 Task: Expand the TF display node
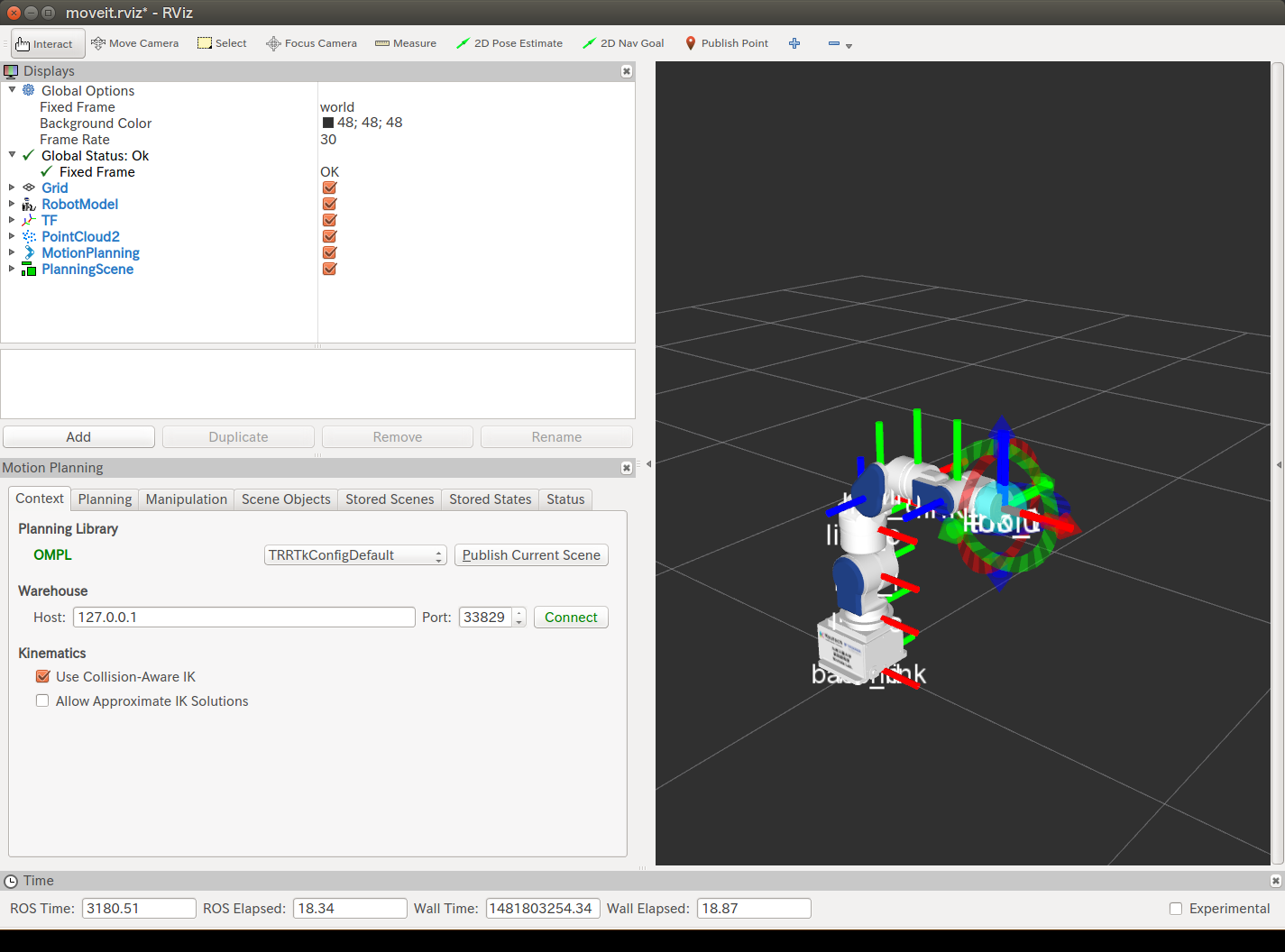coord(12,220)
